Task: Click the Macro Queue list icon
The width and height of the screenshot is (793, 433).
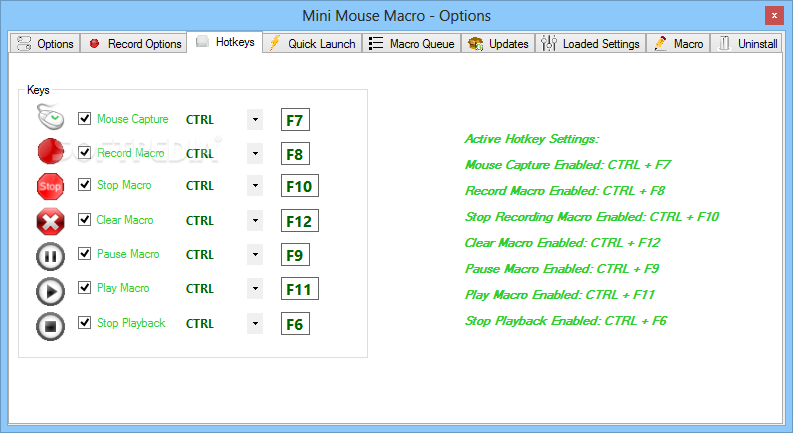Action: 376,44
